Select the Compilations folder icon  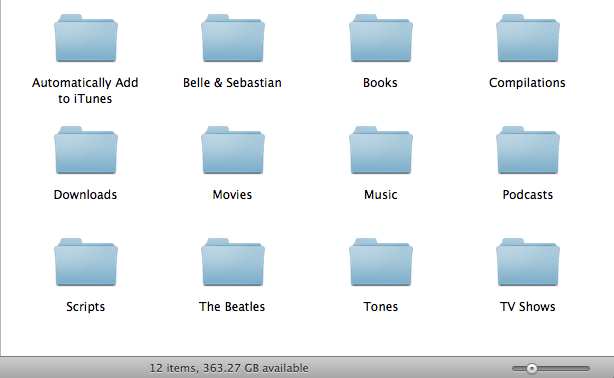[528, 38]
